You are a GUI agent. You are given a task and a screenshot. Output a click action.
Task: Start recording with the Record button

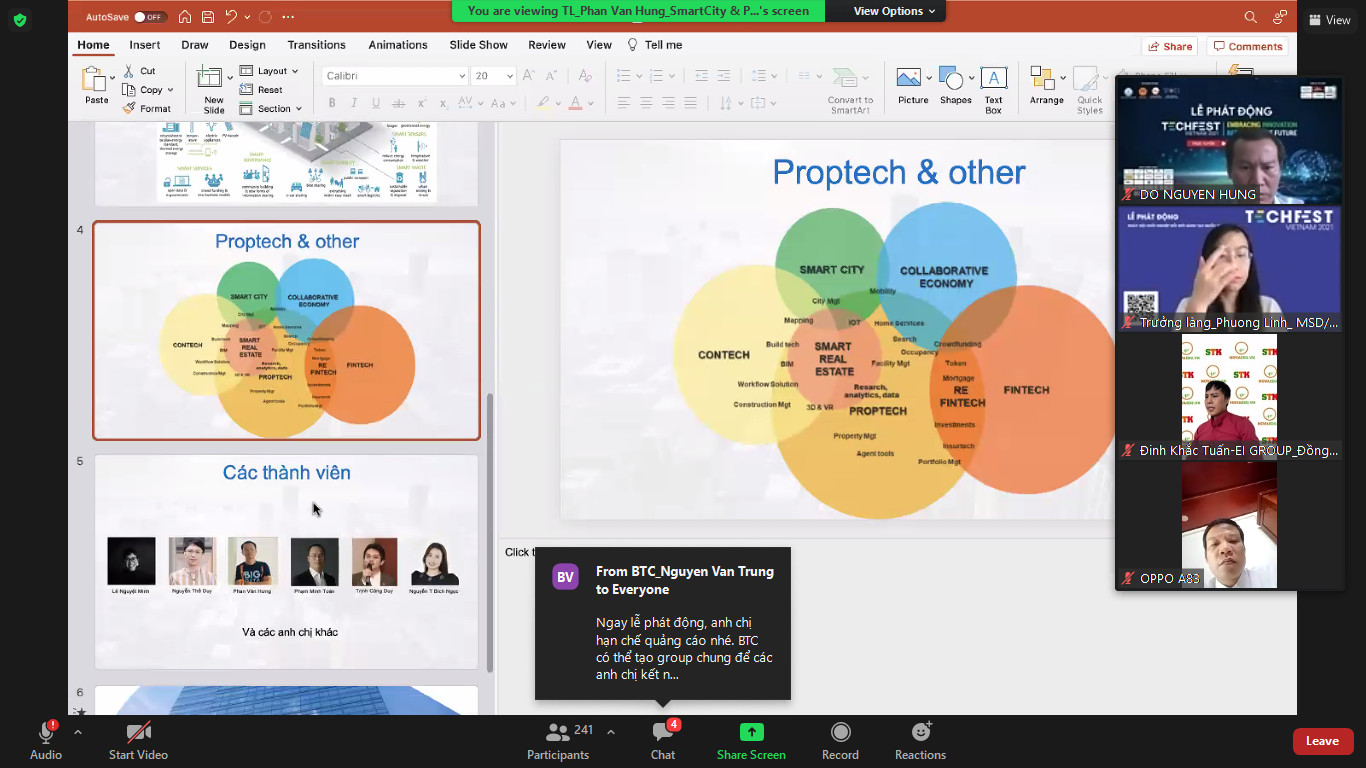pos(840,734)
